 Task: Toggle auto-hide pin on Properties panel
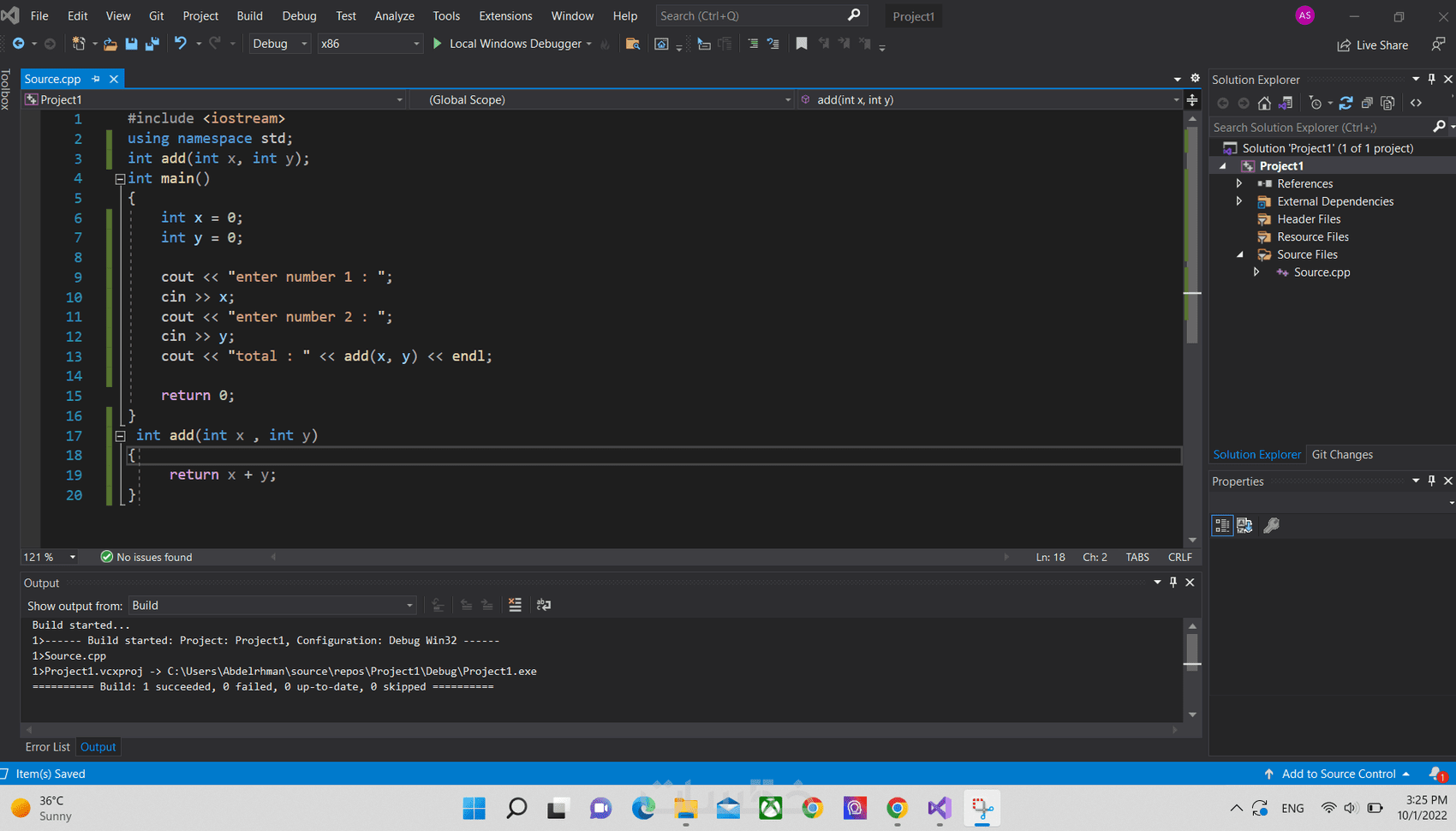point(1431,481)
